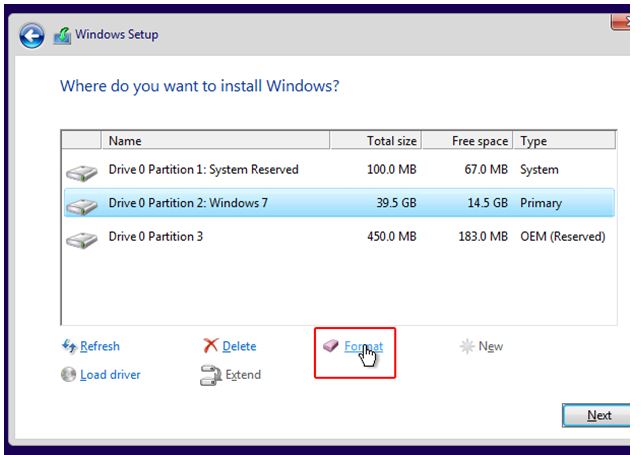This screenshot has width=642, height=455.
Task: Sort by the Name column header
Action: (215, 140)
